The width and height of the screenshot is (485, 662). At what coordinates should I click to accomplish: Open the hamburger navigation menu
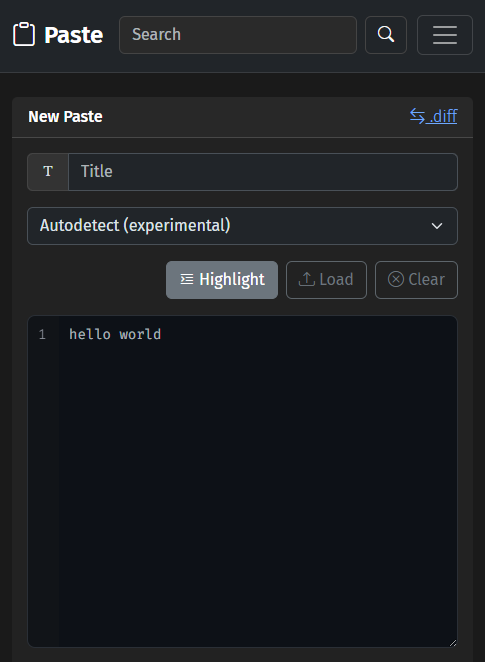pos(444,35)
